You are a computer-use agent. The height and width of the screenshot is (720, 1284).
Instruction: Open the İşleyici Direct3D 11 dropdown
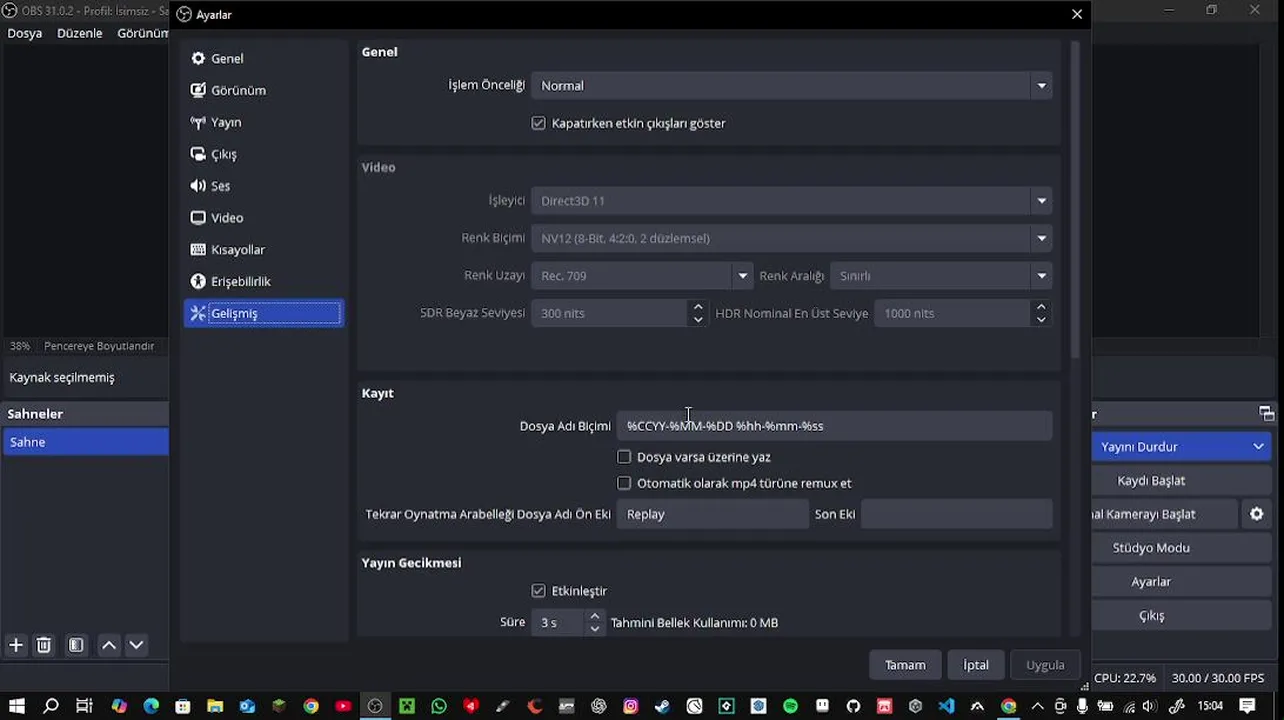pyautogui.click(x=791, y=201)
